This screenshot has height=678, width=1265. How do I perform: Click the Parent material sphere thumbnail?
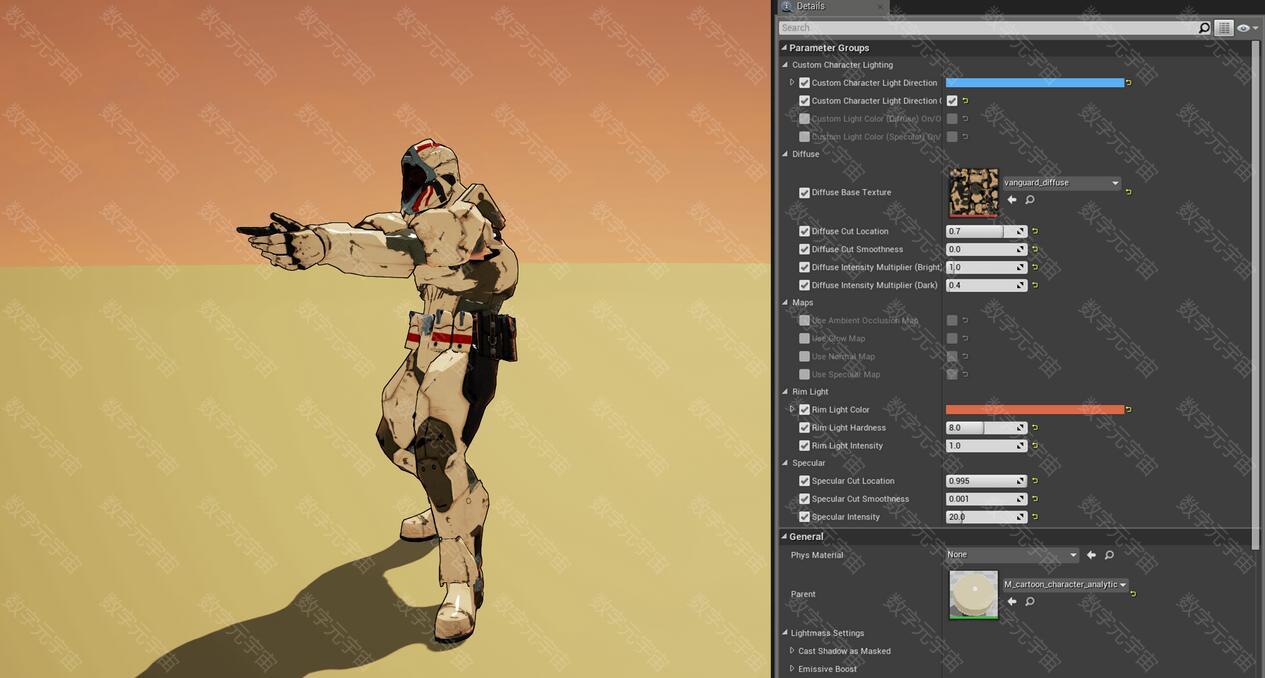pos(974,595)
